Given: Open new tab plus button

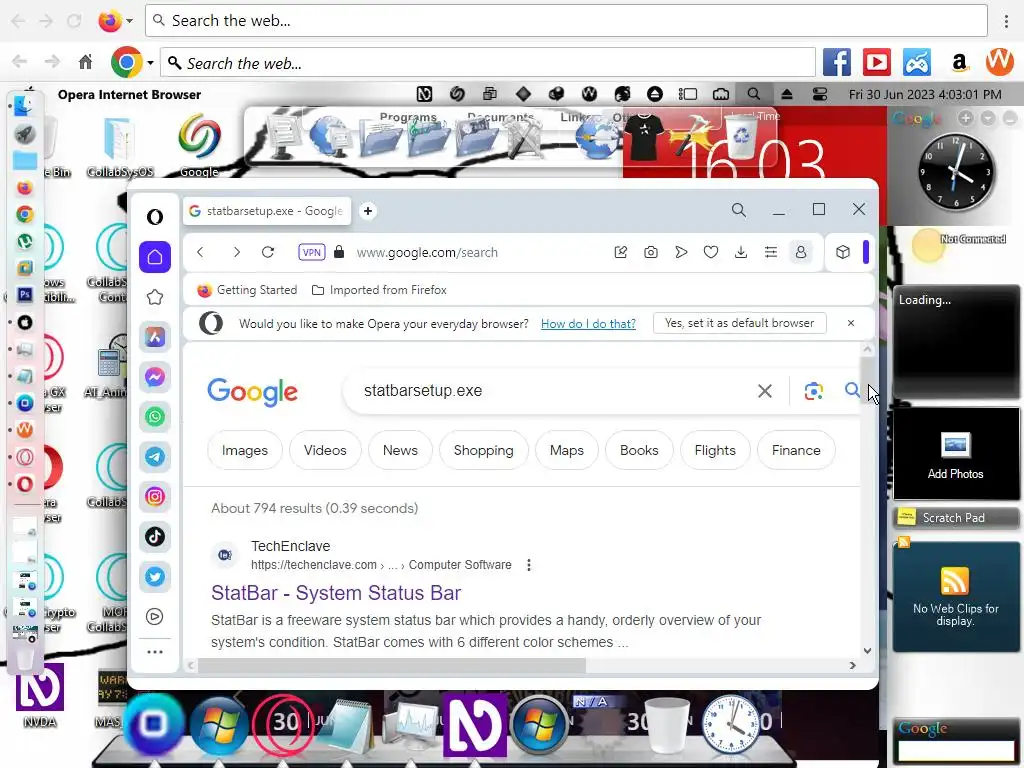Looking at the screenshot, I should pos(368,211).
